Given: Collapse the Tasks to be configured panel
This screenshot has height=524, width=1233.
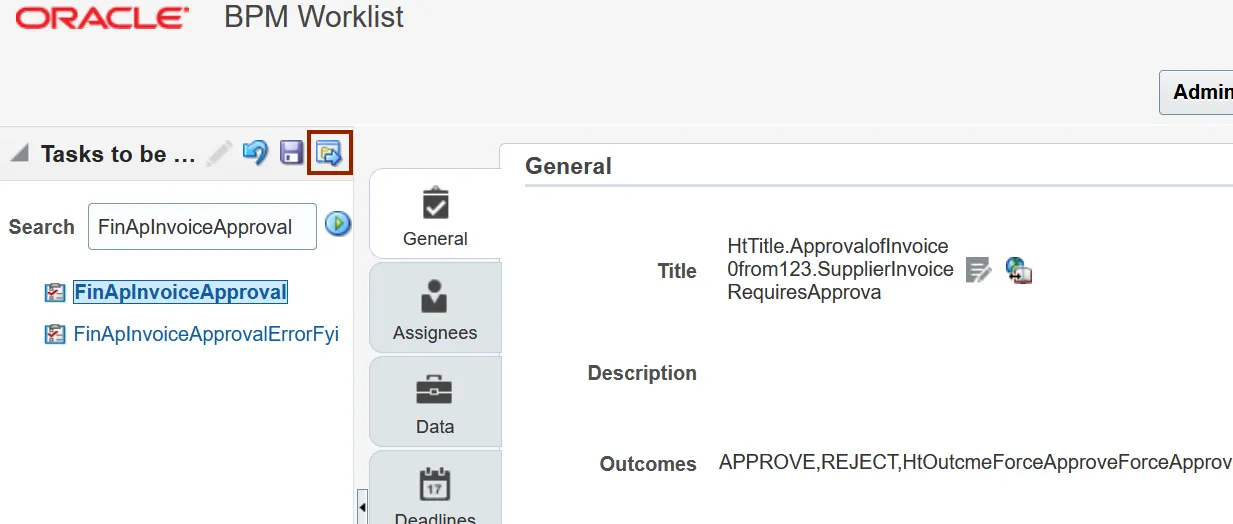Looking at the screenshot, I should (19, 153).
